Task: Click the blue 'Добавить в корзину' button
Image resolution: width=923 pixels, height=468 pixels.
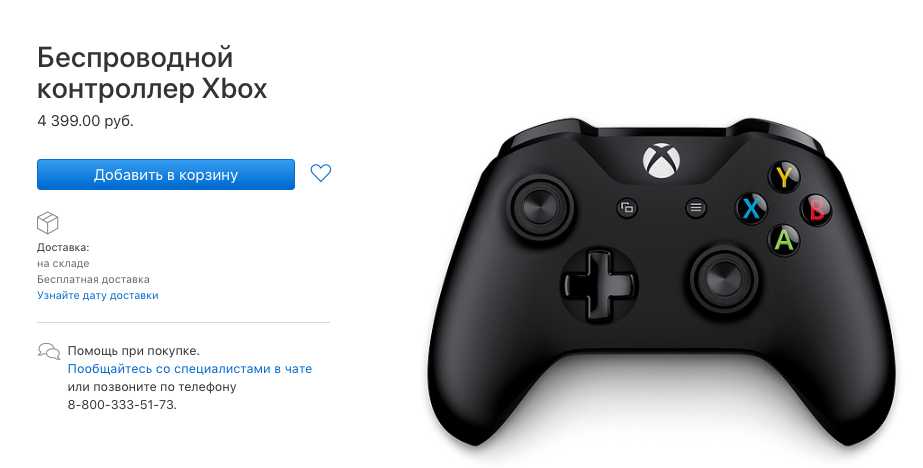Action: click(165, 174)
